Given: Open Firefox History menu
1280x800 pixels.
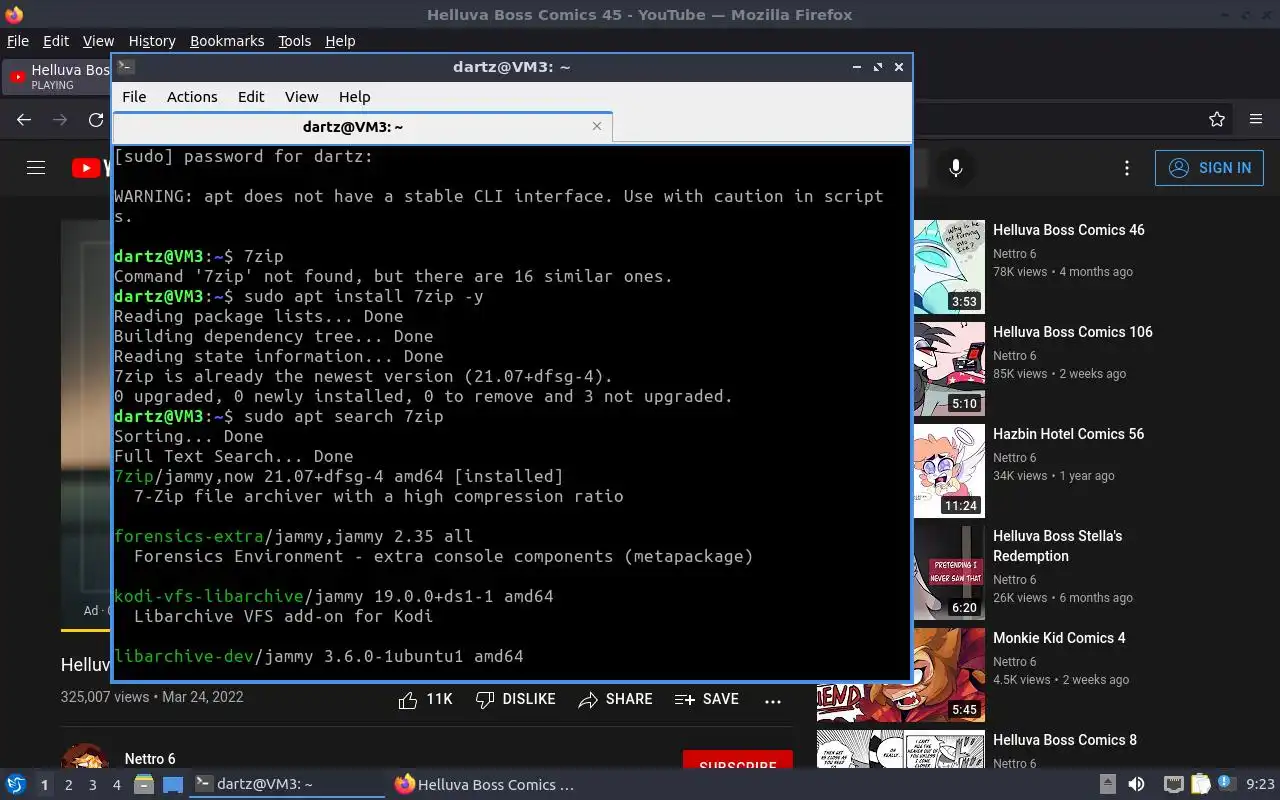Looking at the screenshot, I should [x=152, y=41].
